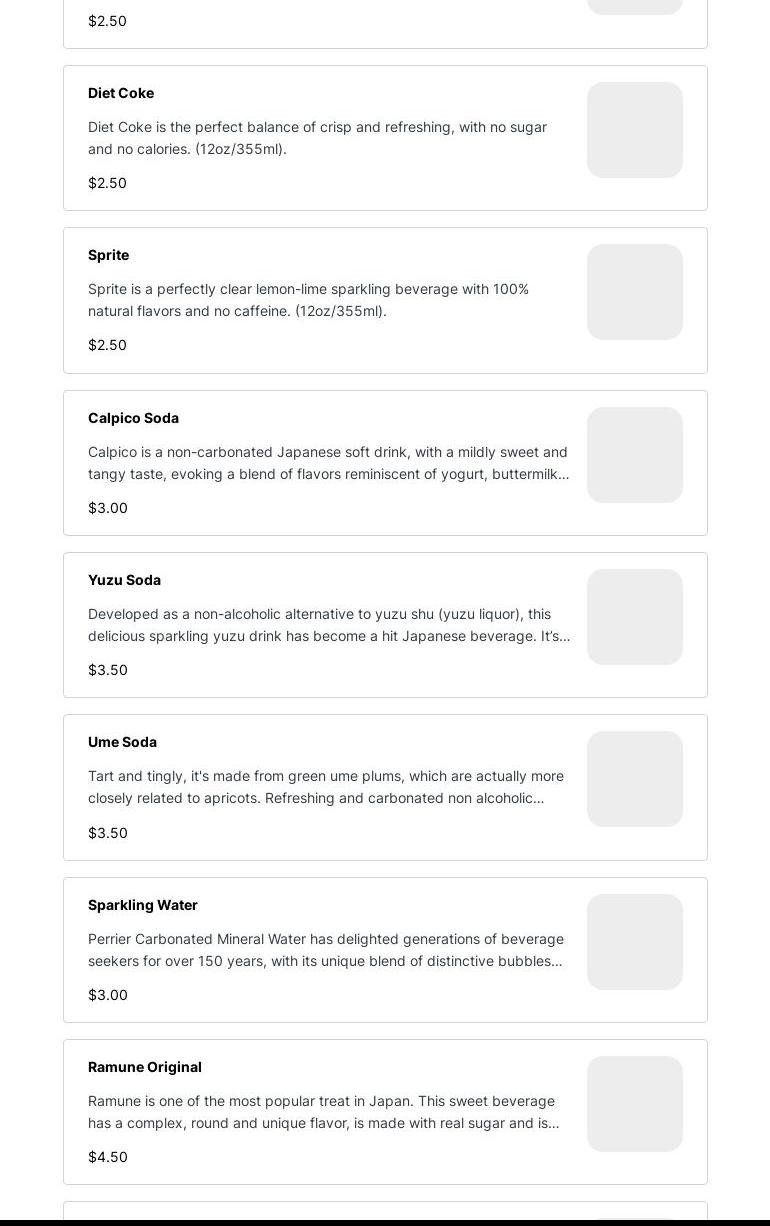Click the Yuzu Soda image placeholder

point(635,617)
